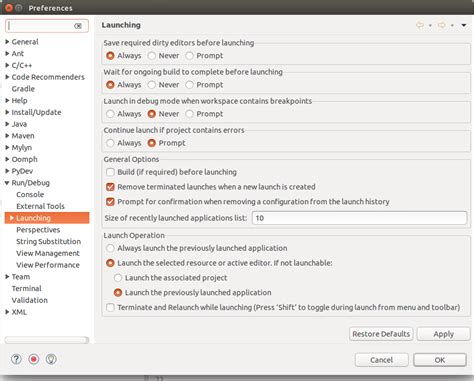
Task: Click the Restore Defaults button
Action: pyautogui.click(x=381, y=334)
